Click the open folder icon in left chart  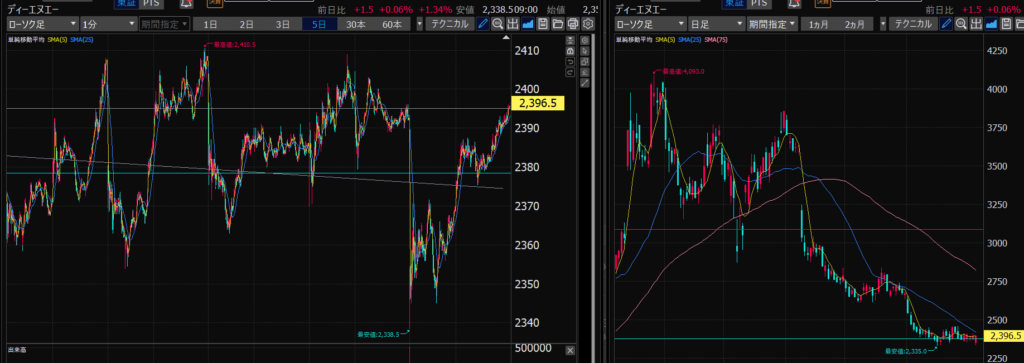pos(557,24)
